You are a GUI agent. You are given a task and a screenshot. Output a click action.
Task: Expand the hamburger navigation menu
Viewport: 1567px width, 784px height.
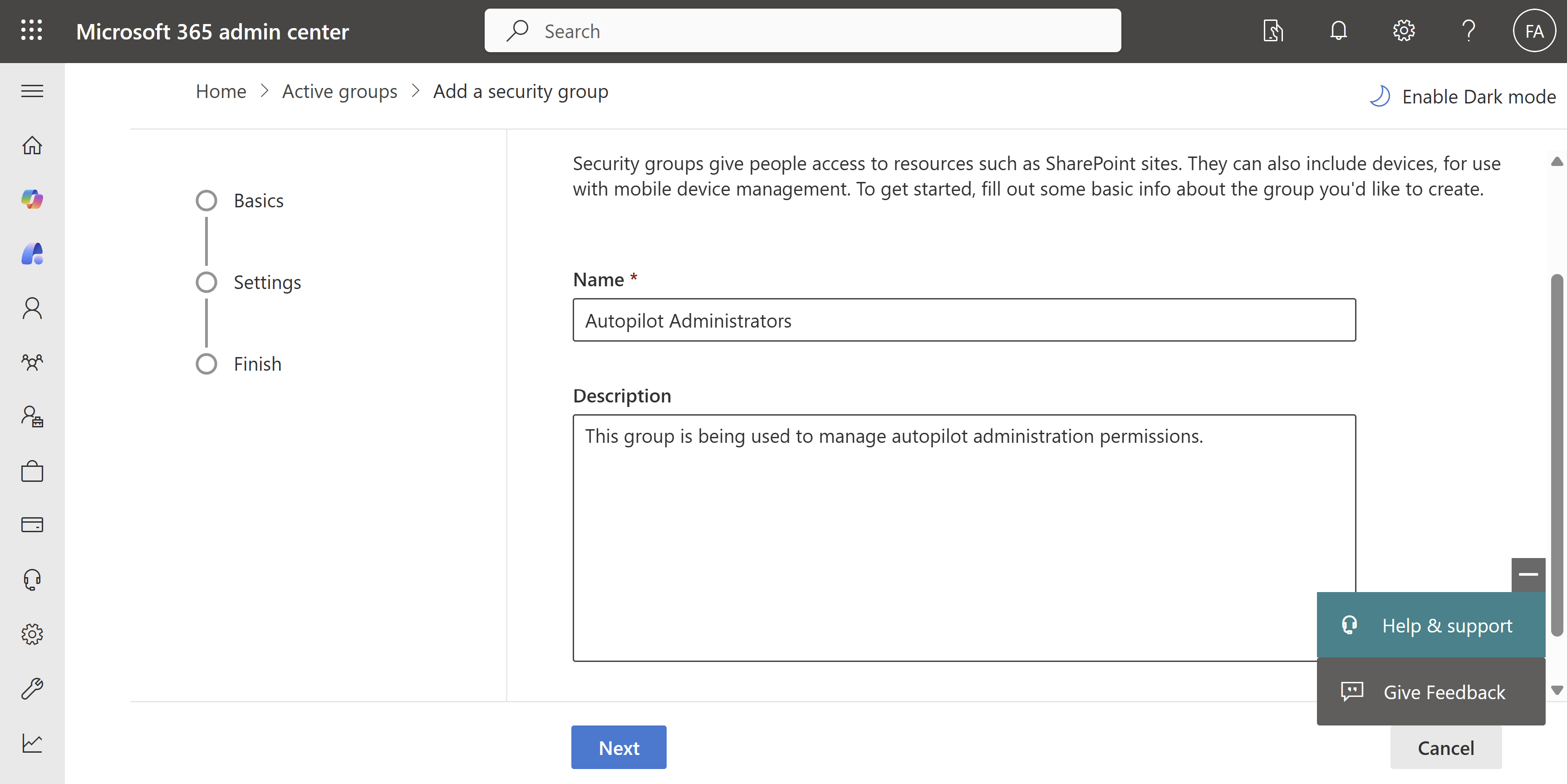point(32,91)
